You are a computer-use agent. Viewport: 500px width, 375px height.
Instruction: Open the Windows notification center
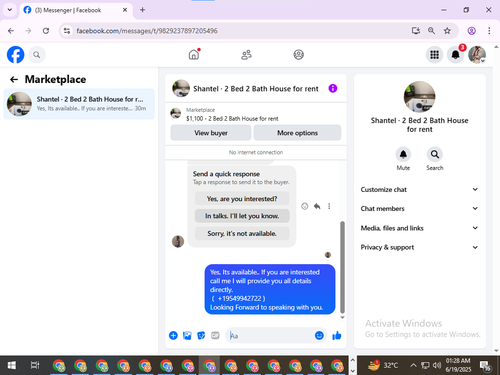(x=485, y=366)
